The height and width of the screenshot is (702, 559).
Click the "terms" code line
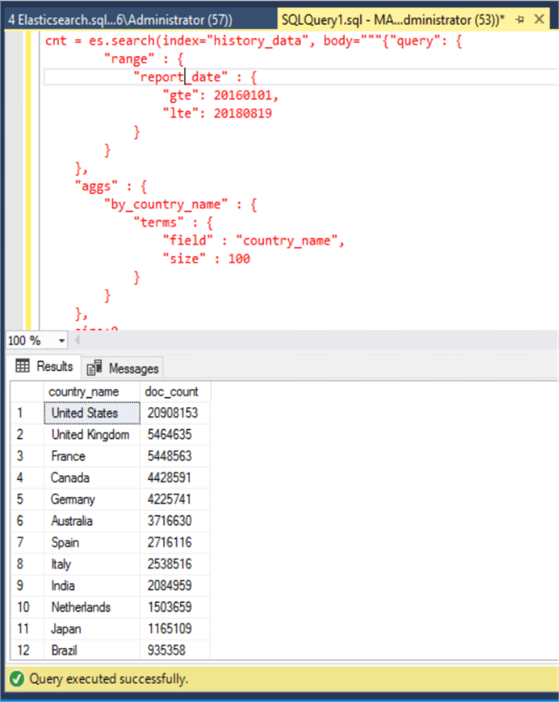[x=173, y=223]
